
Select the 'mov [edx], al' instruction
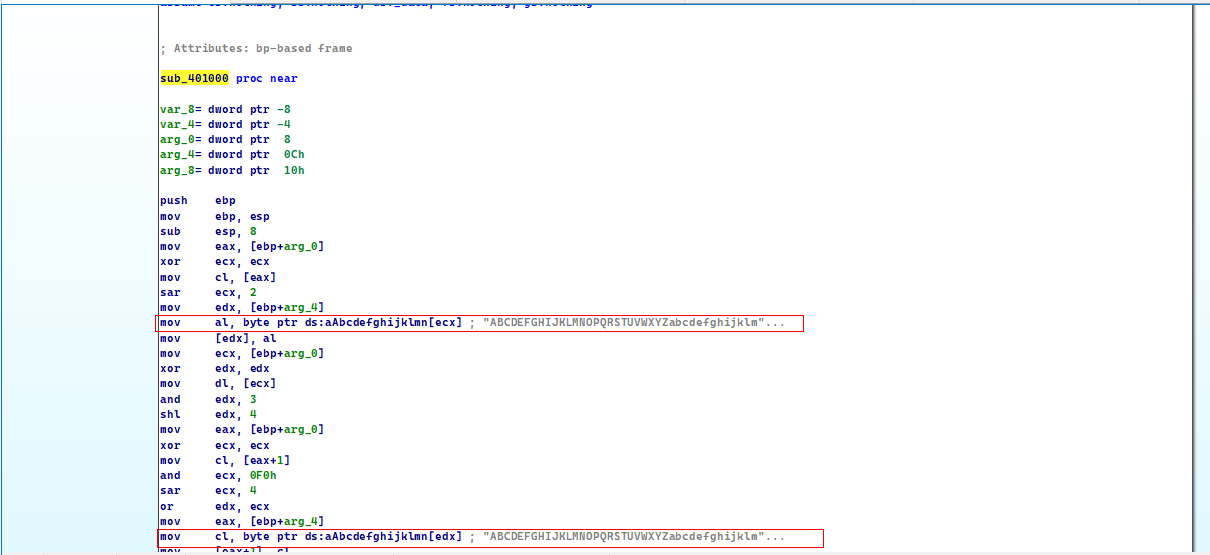click(218, 338)
